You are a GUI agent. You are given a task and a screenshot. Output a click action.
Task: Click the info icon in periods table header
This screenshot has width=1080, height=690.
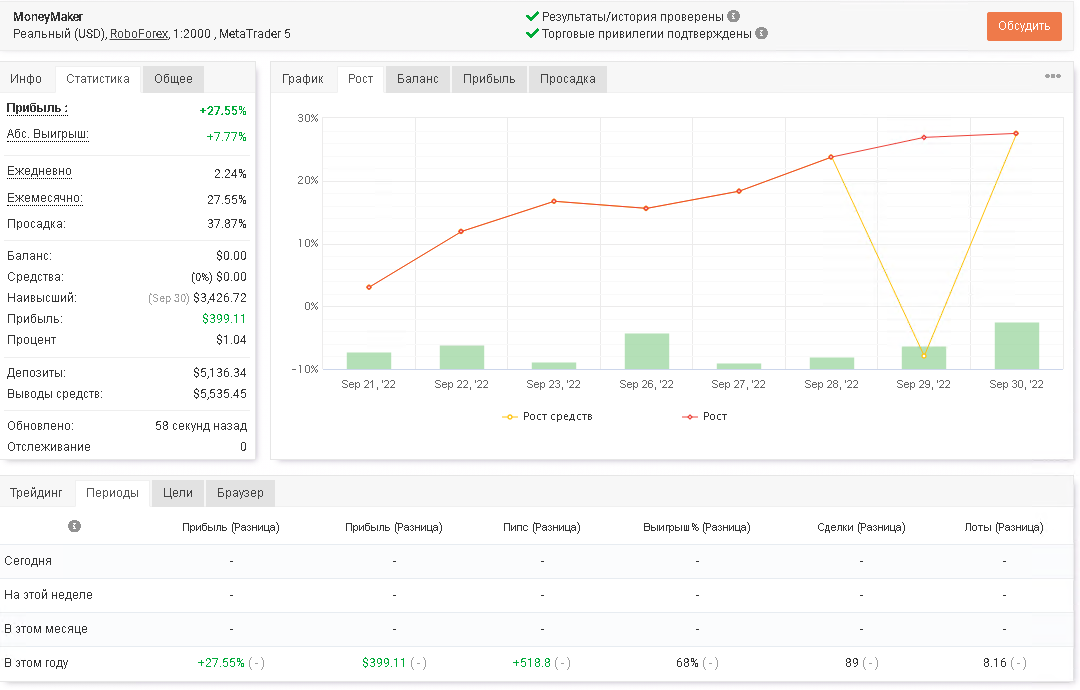[x=74, y=526]
